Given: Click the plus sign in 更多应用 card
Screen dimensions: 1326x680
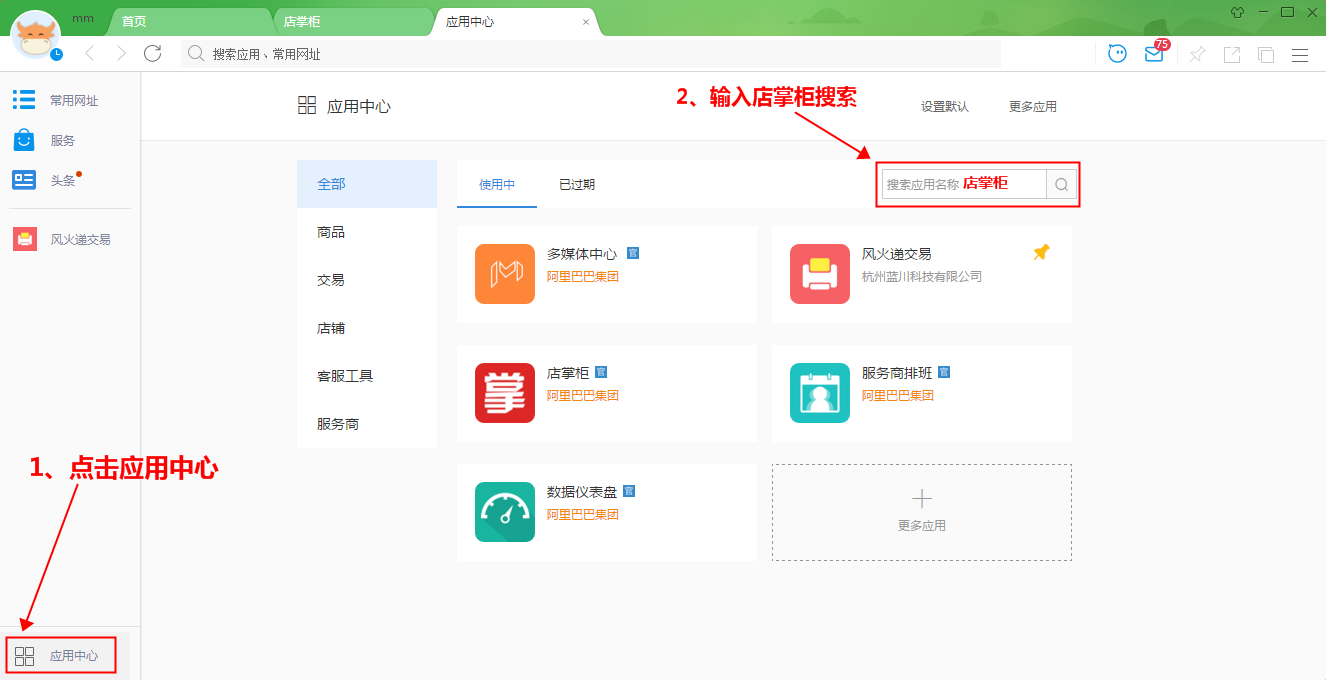Looking at the screenshot, I should point(922,498).
